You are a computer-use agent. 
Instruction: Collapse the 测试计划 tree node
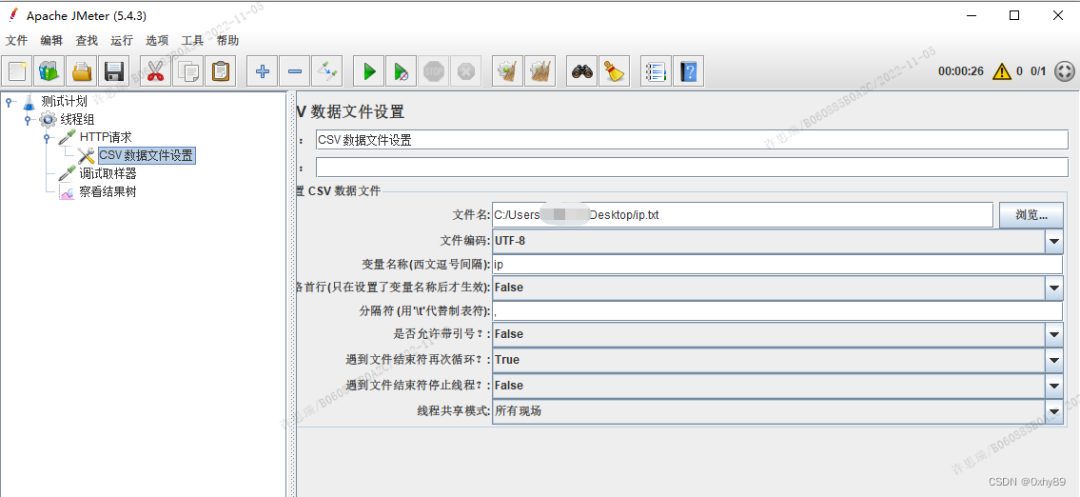click(x=9, y=102)
